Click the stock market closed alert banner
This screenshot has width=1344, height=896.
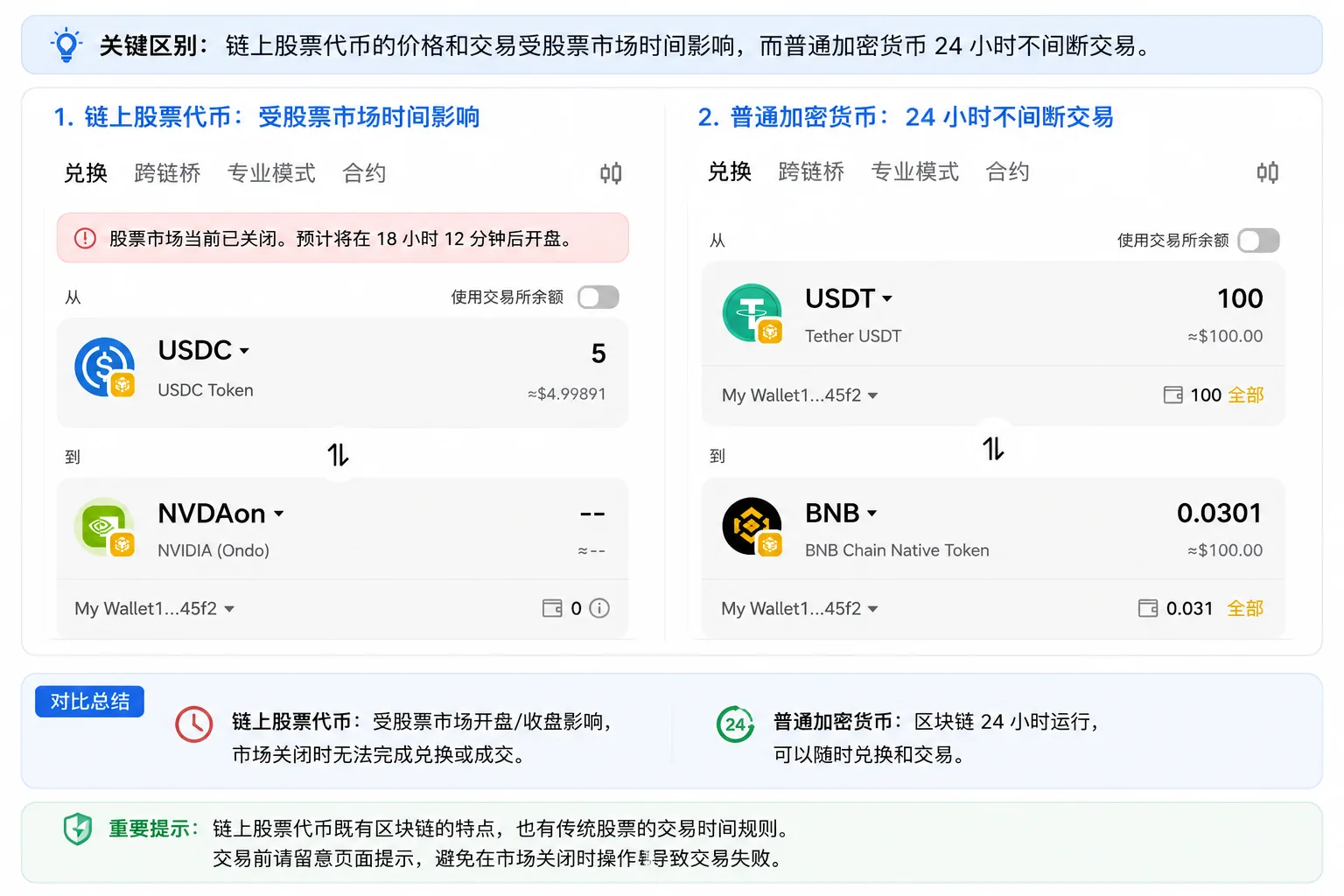[343, 238]
